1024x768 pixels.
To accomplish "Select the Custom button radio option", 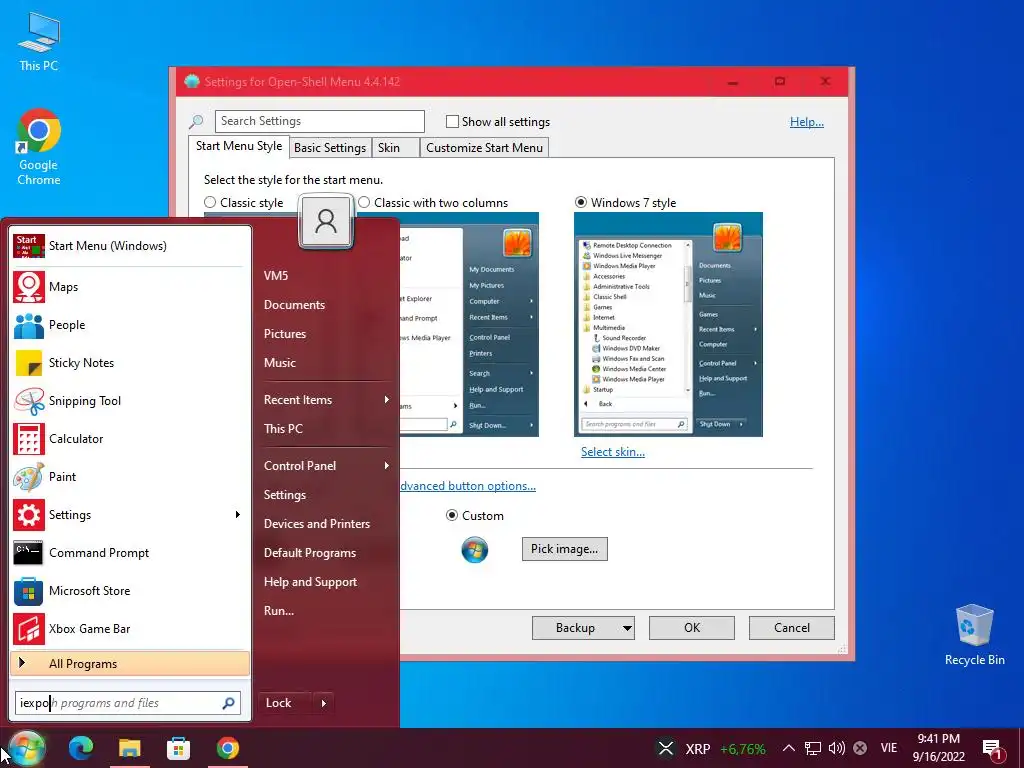I will point(451,515).
